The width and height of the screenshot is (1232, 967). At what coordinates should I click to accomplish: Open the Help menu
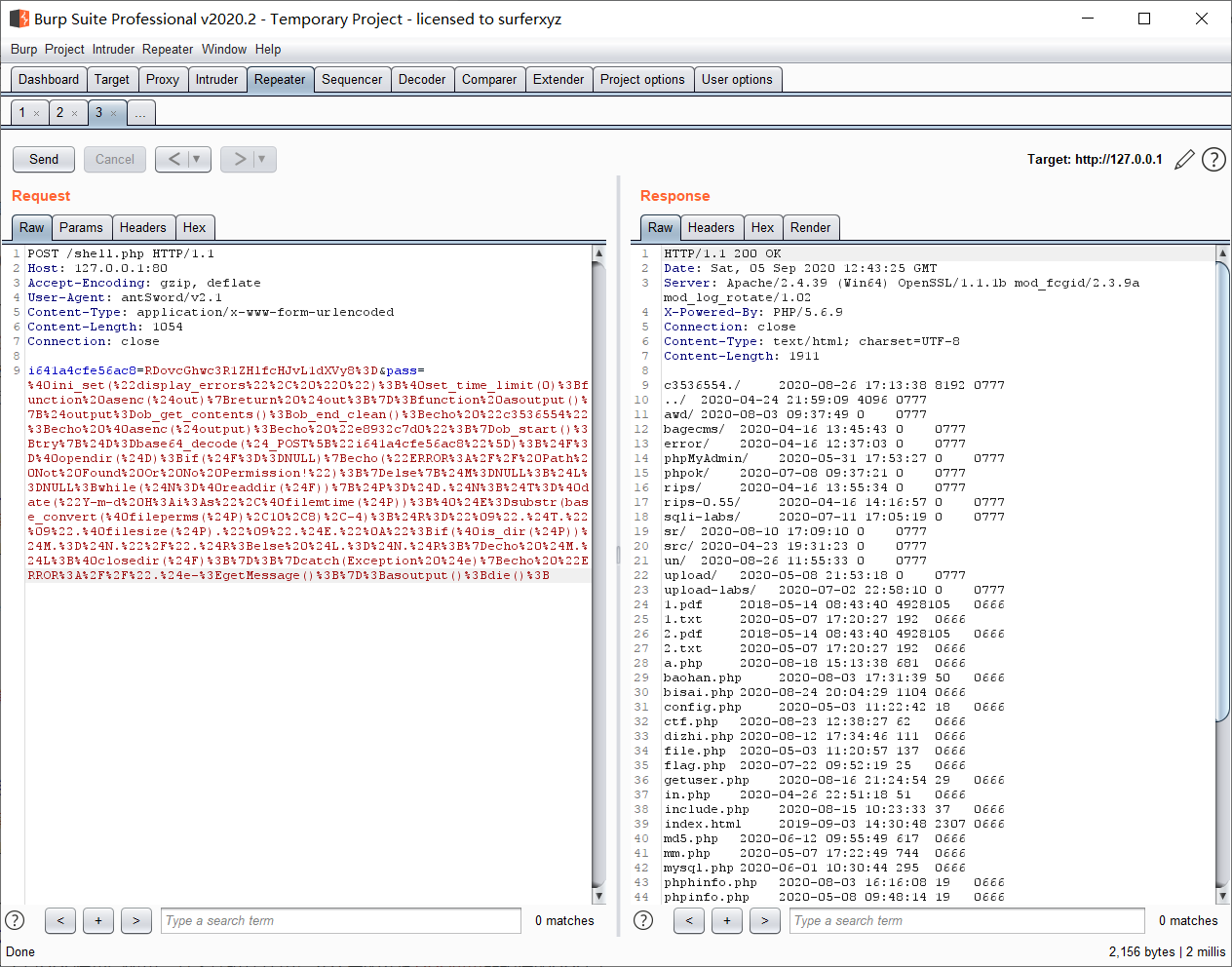[268, 50]
